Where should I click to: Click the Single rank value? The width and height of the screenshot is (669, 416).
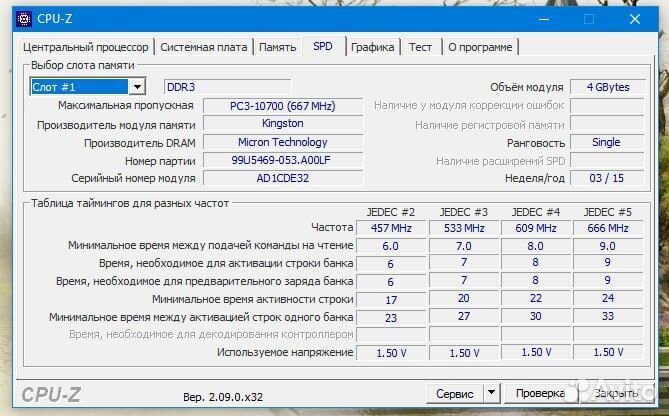[x=606, y=142]
